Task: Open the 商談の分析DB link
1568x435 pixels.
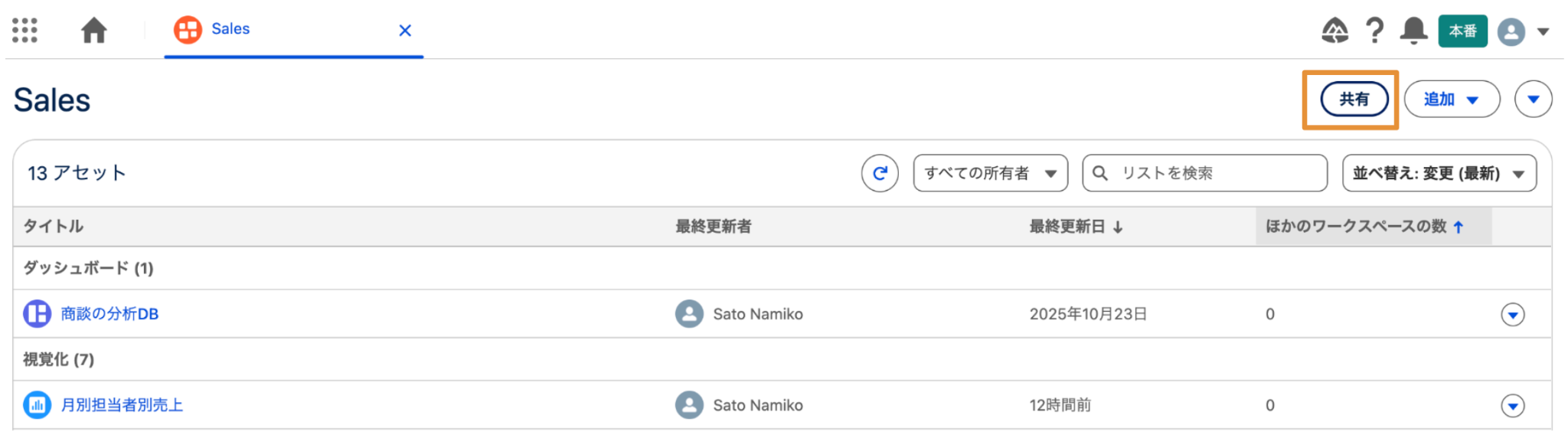Action: [109, 314]
